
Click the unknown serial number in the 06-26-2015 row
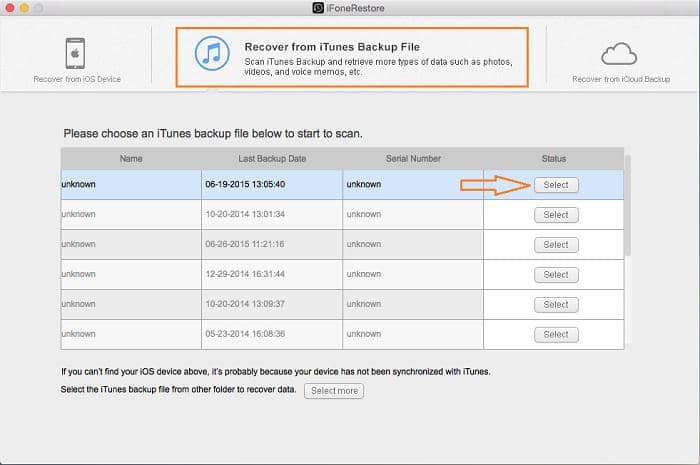(x=364, y=244)
